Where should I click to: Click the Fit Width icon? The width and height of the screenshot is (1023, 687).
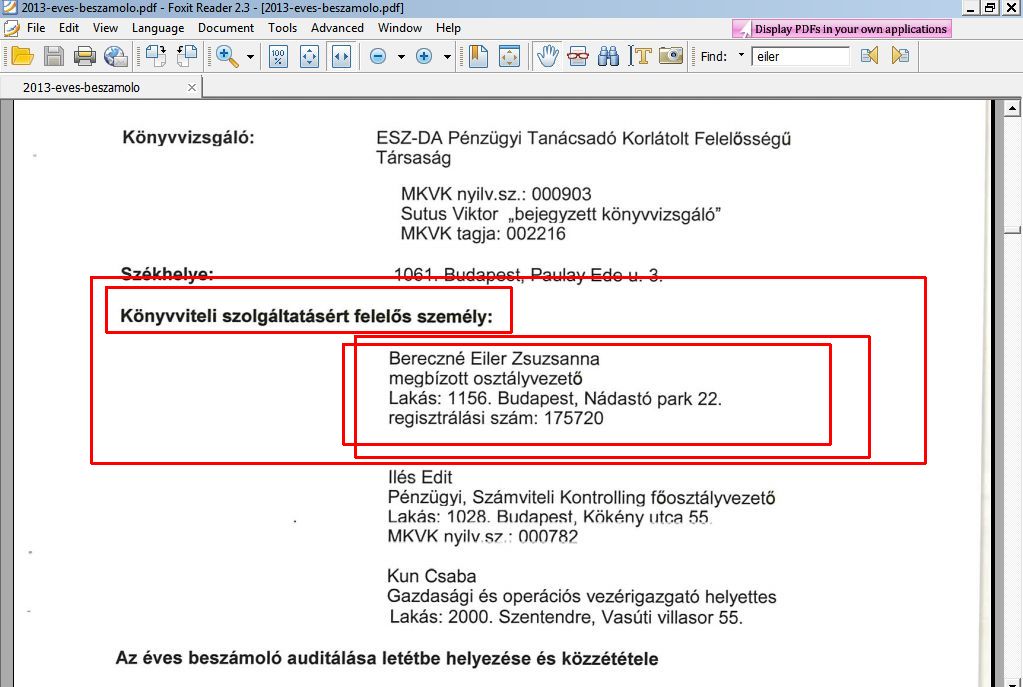click(x=341, y=56)
